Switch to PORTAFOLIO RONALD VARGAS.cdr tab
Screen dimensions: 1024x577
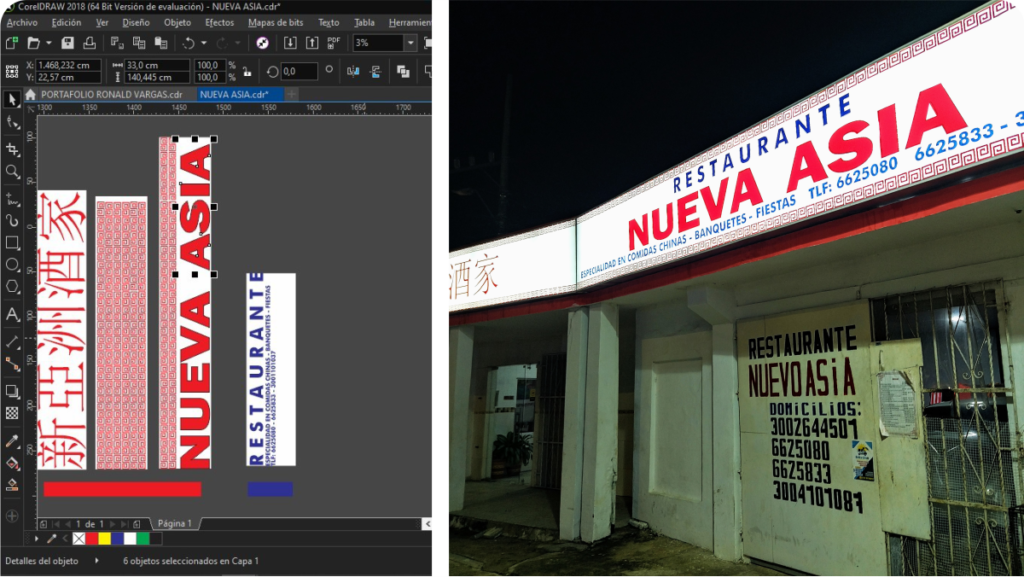(110, 94)
